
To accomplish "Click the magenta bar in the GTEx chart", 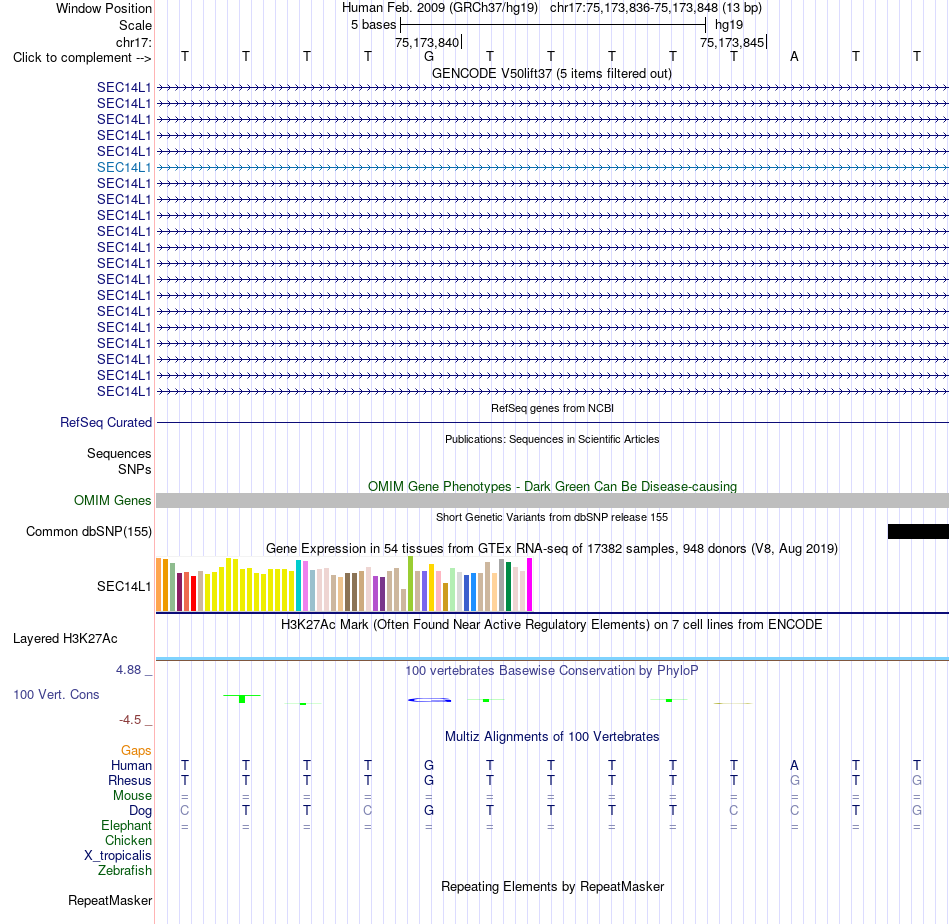I will pyautogui.click(x=530, y=585).
